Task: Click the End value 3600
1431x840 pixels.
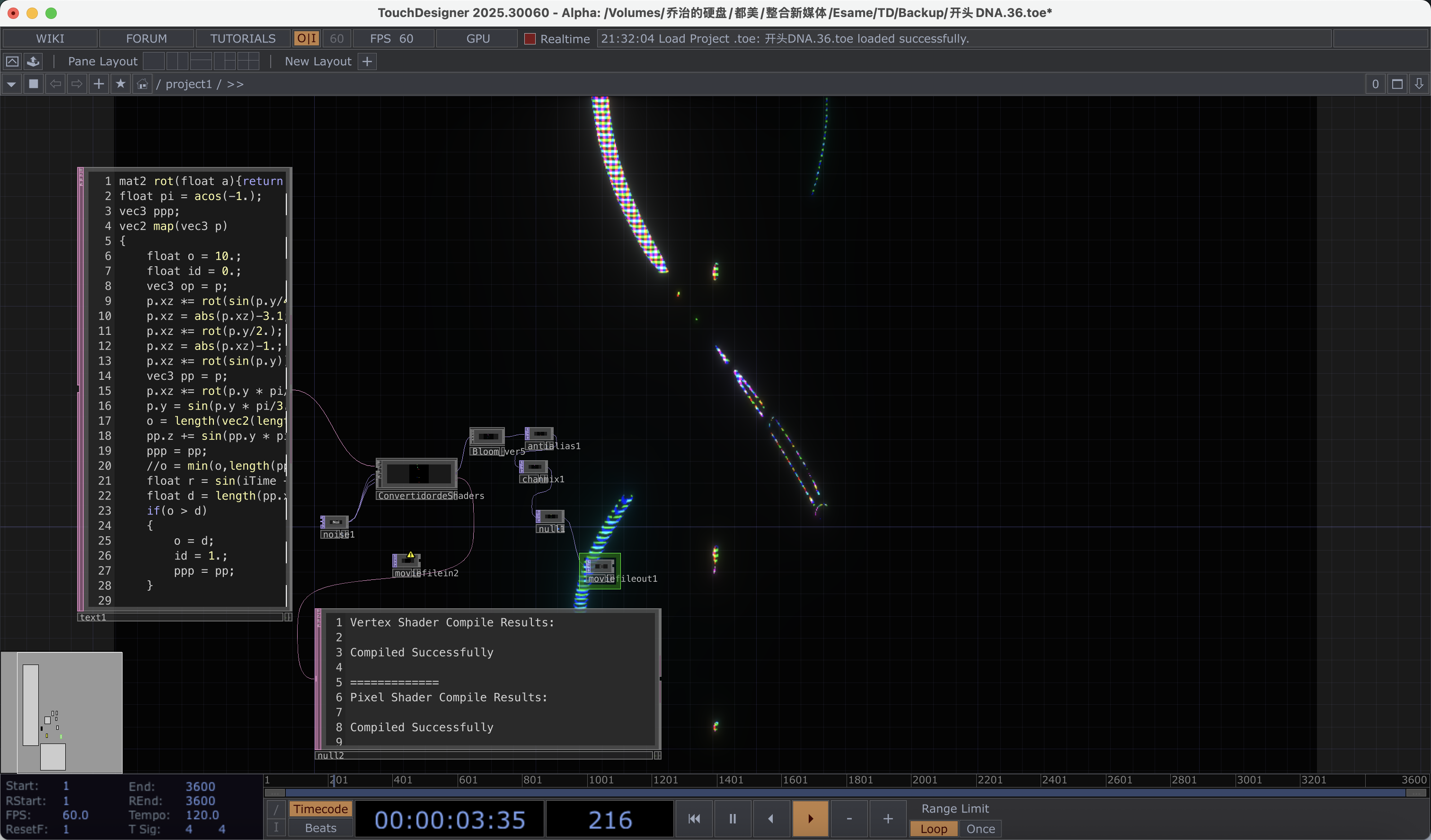Action: (x=201, y=786)
